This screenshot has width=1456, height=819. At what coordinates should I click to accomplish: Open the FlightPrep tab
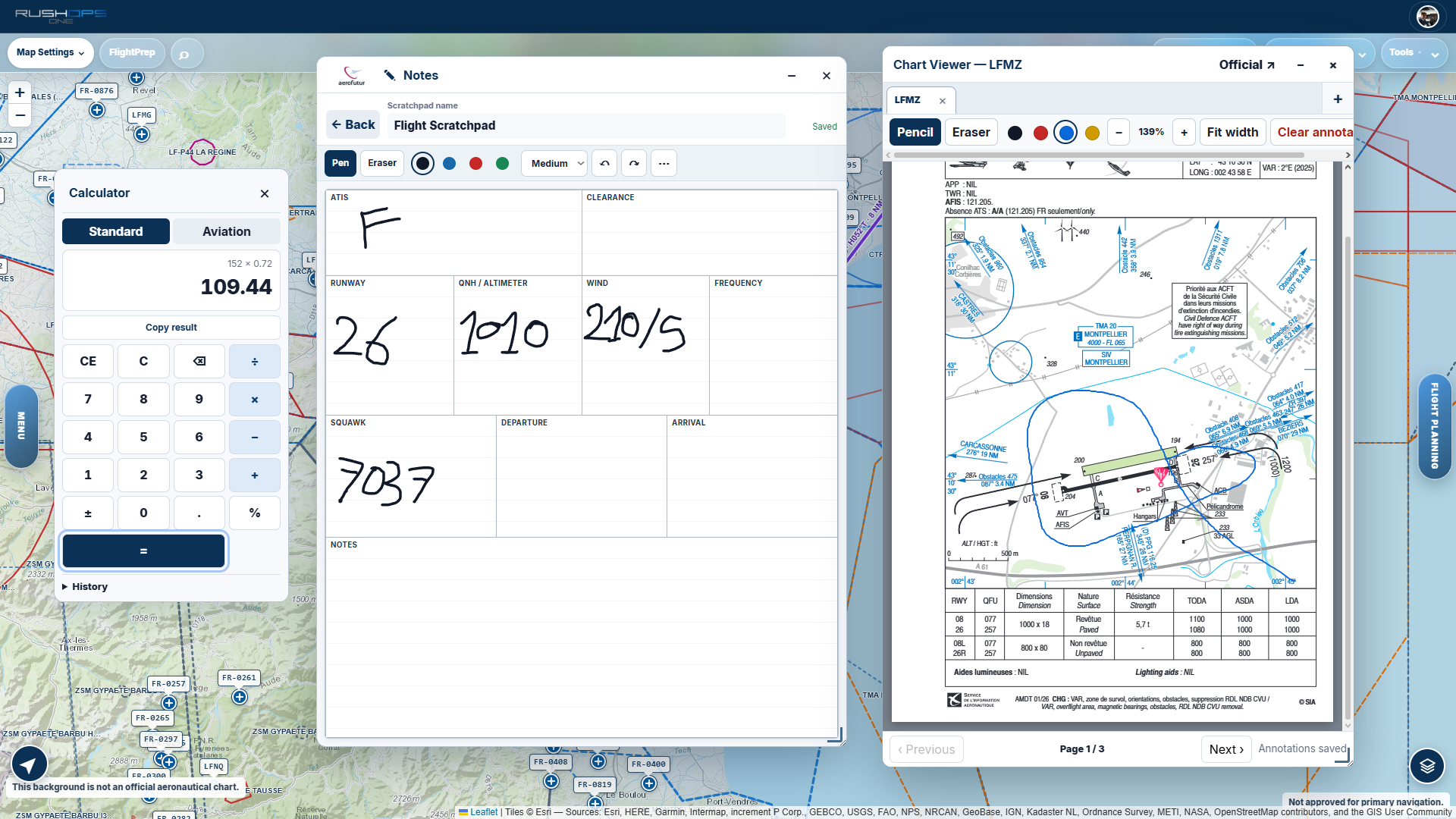click(132, 53)
